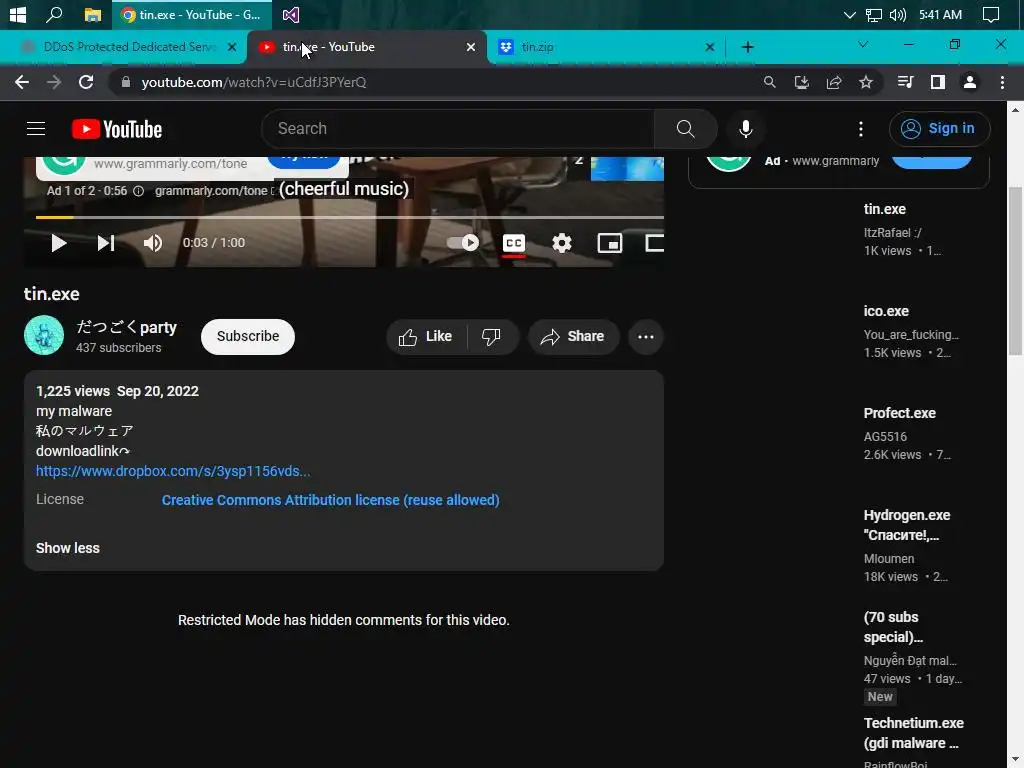Open more actions ellipsis below video
Image resolution: width=1024 pixels, height=768 pixels.
point(645,336)
